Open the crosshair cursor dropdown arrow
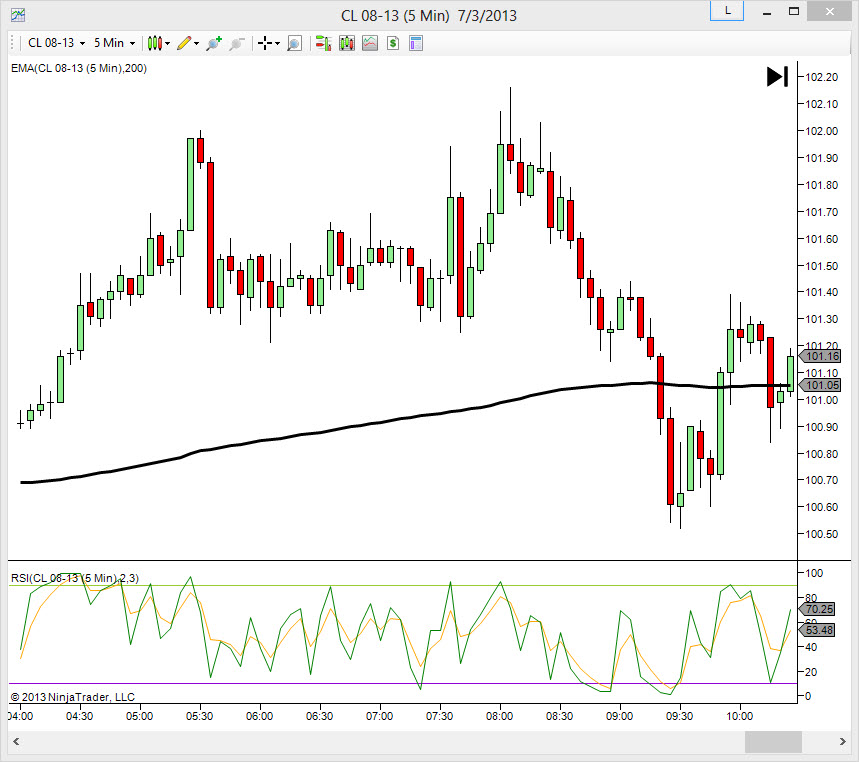The height and width of the screenshot is (762, 859). [277, 43]
